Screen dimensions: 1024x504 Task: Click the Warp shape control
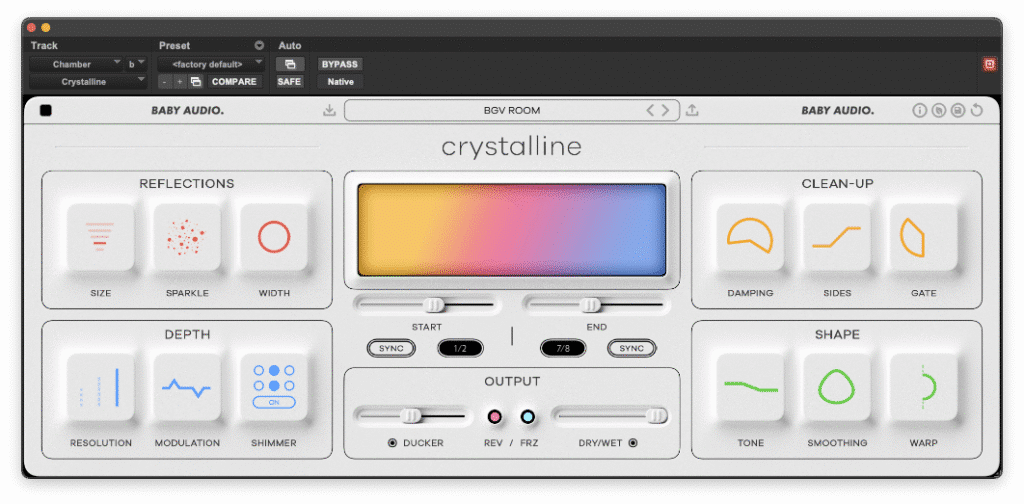[x=923, y=388]
